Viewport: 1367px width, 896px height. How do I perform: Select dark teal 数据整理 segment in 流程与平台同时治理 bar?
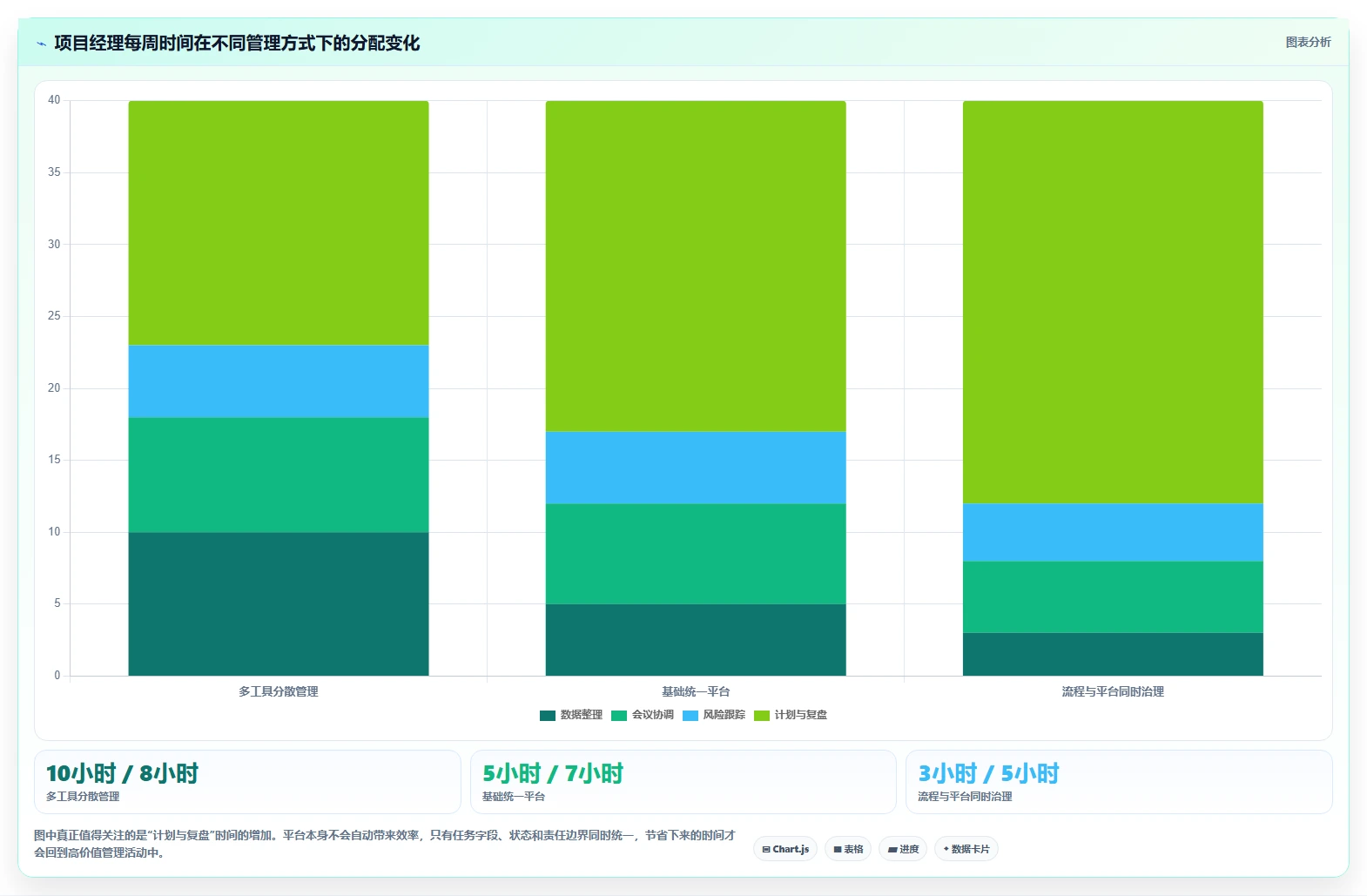click(x=1113, y=654)
